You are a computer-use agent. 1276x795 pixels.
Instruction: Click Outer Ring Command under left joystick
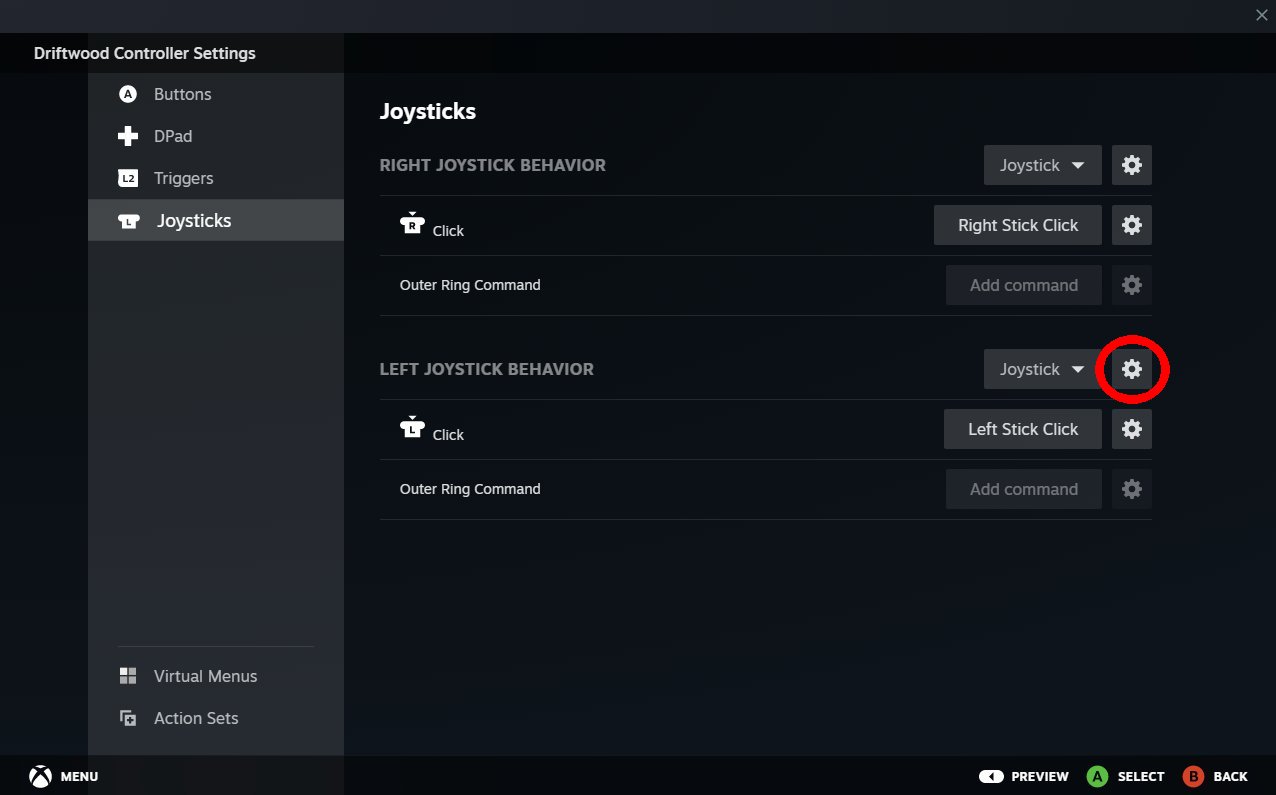click(x=470, y=489)
